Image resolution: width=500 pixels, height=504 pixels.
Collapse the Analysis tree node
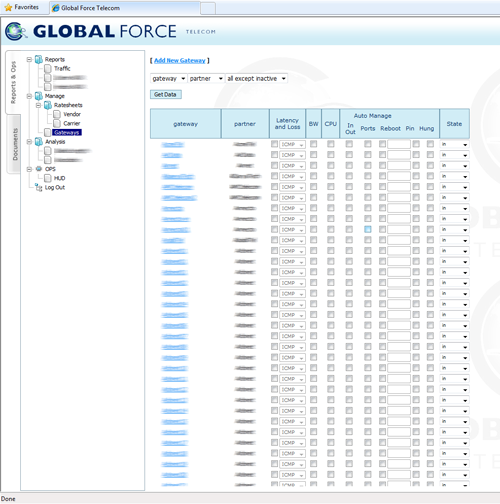tap(29, 142)
